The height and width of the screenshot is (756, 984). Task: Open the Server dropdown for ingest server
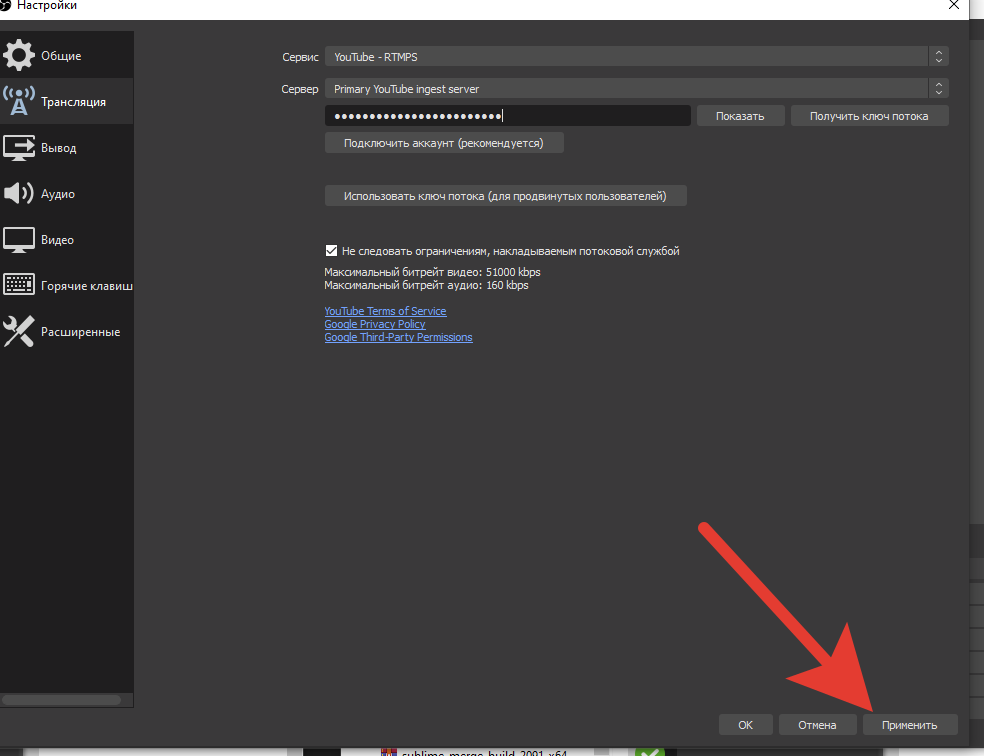[636, 89]
